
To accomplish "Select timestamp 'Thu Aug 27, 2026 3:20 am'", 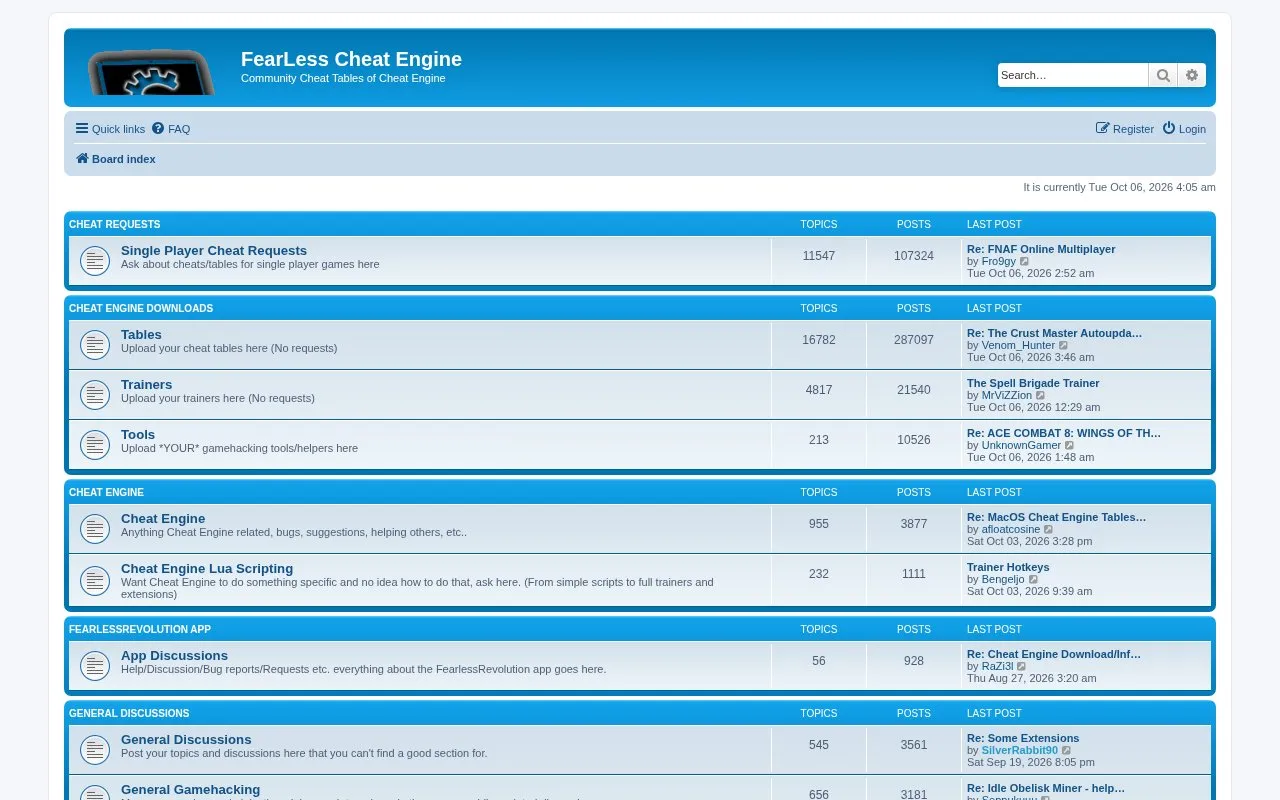I will pos(1031,678).
